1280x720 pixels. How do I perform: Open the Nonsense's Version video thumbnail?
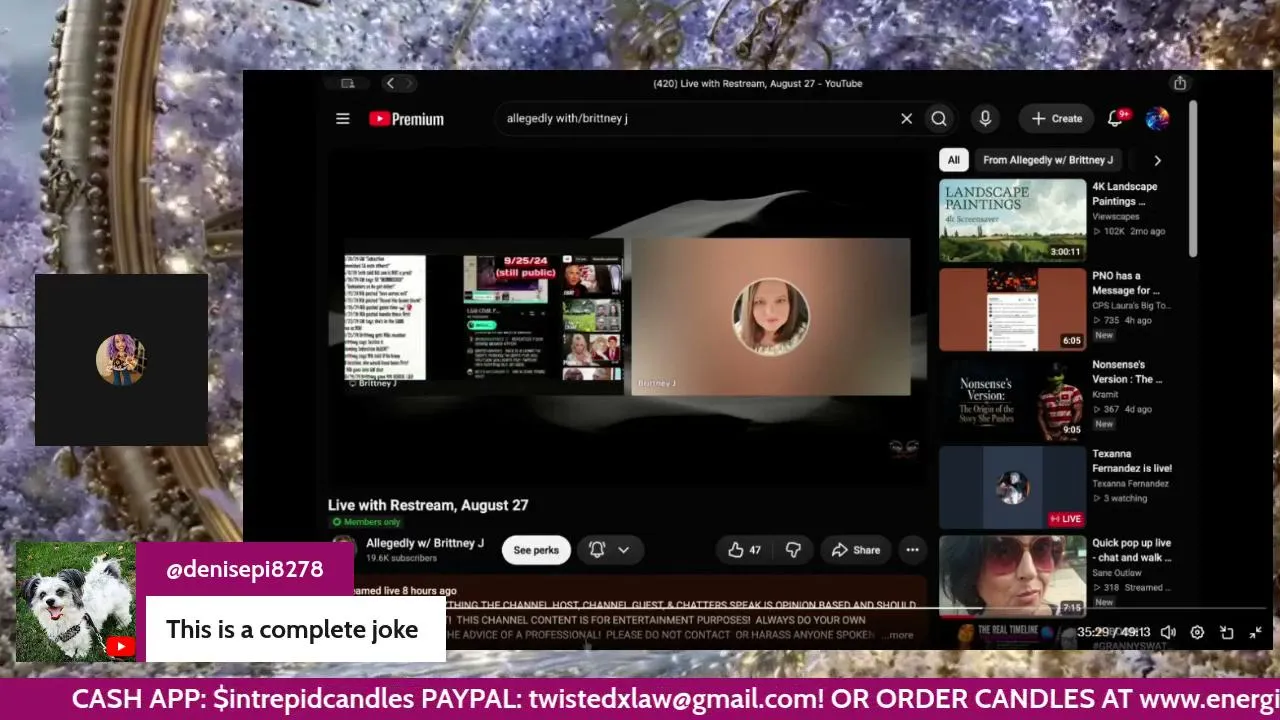pos(1012,398)
